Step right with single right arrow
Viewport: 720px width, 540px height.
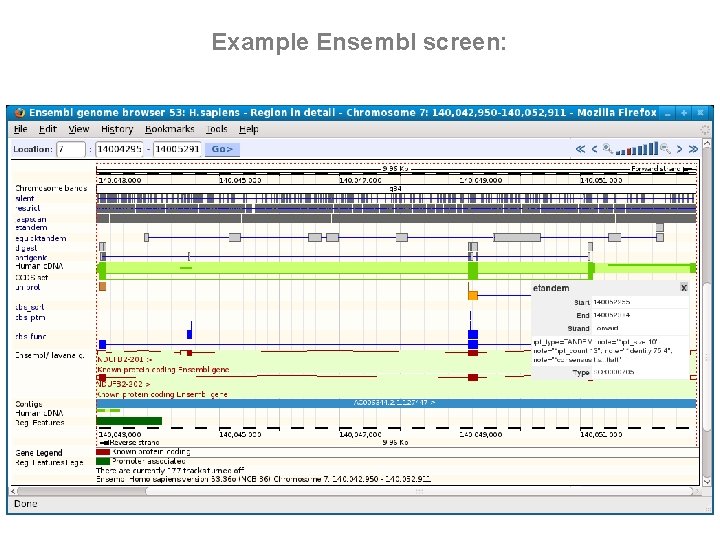tap(680, 149)
